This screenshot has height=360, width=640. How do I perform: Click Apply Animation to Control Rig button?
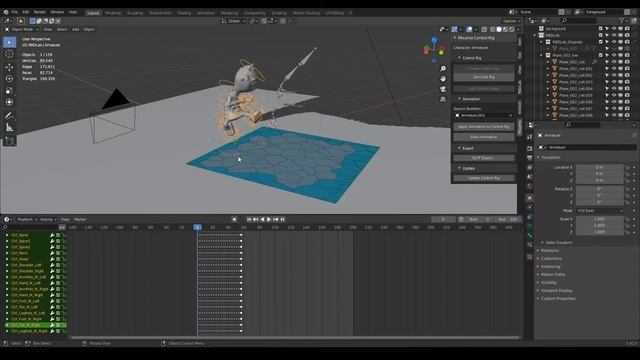click(x=484, y=127)
